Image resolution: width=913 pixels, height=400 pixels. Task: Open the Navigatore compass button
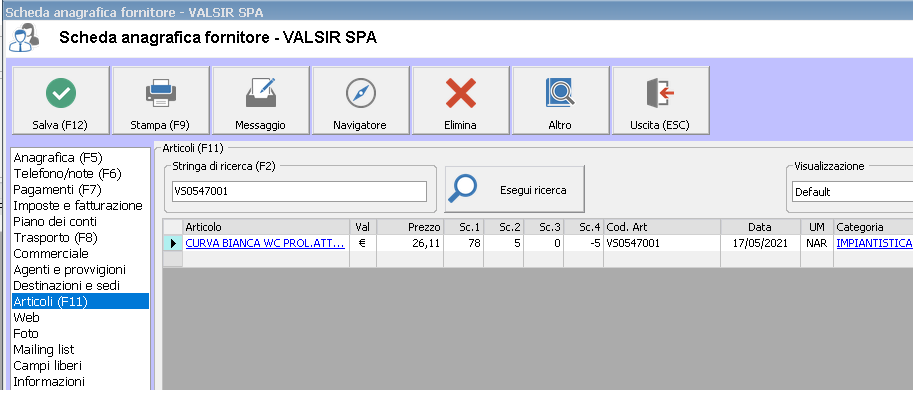[x=361, y=100]
